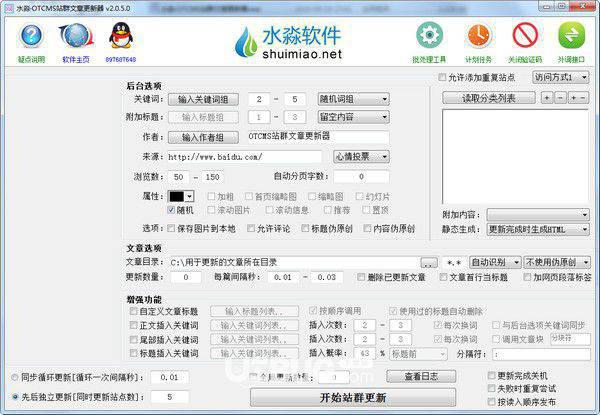Open the 心情投票 dropdown

coord(362,156)
